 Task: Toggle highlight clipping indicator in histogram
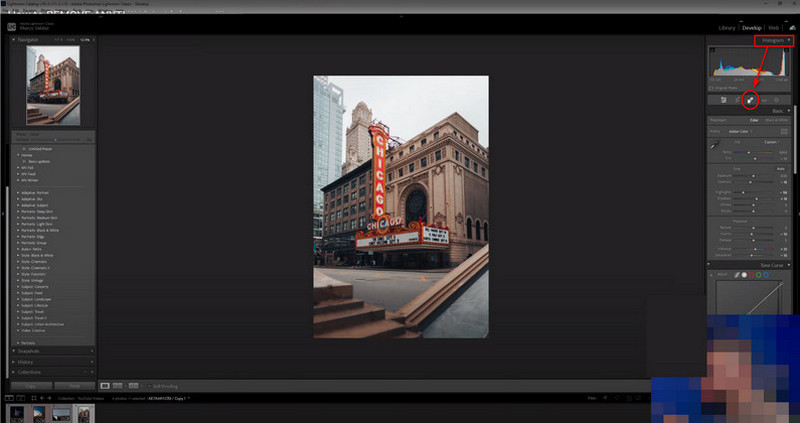(787, 50)
